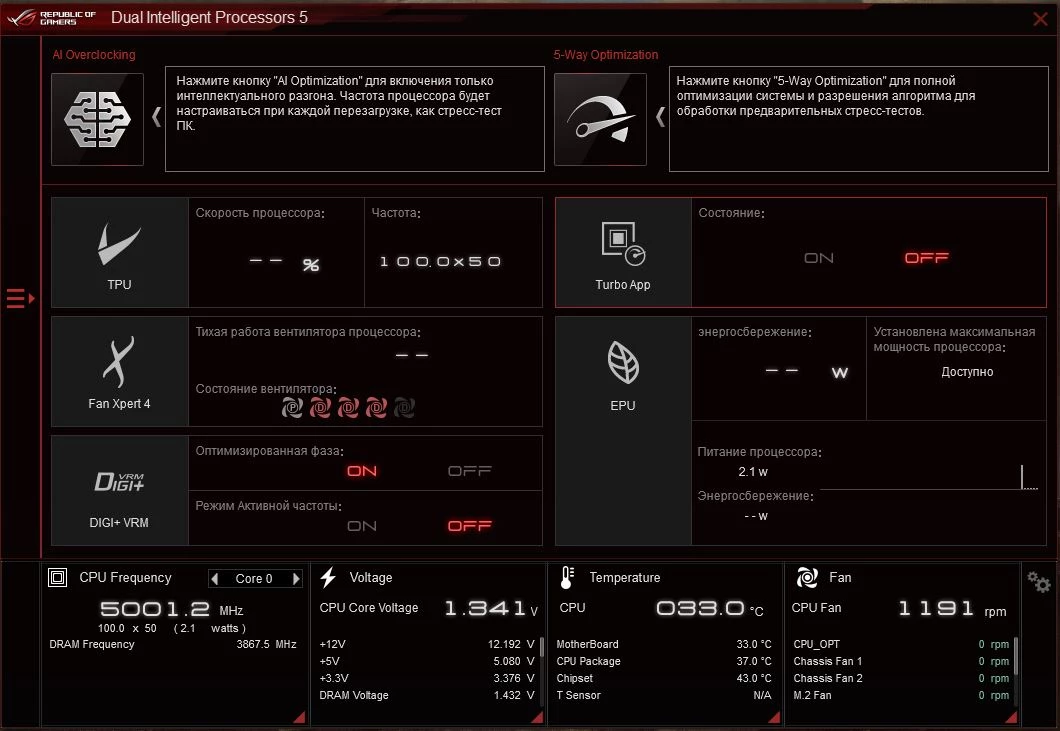Click the first gray fan status icon

coord(292,408)
